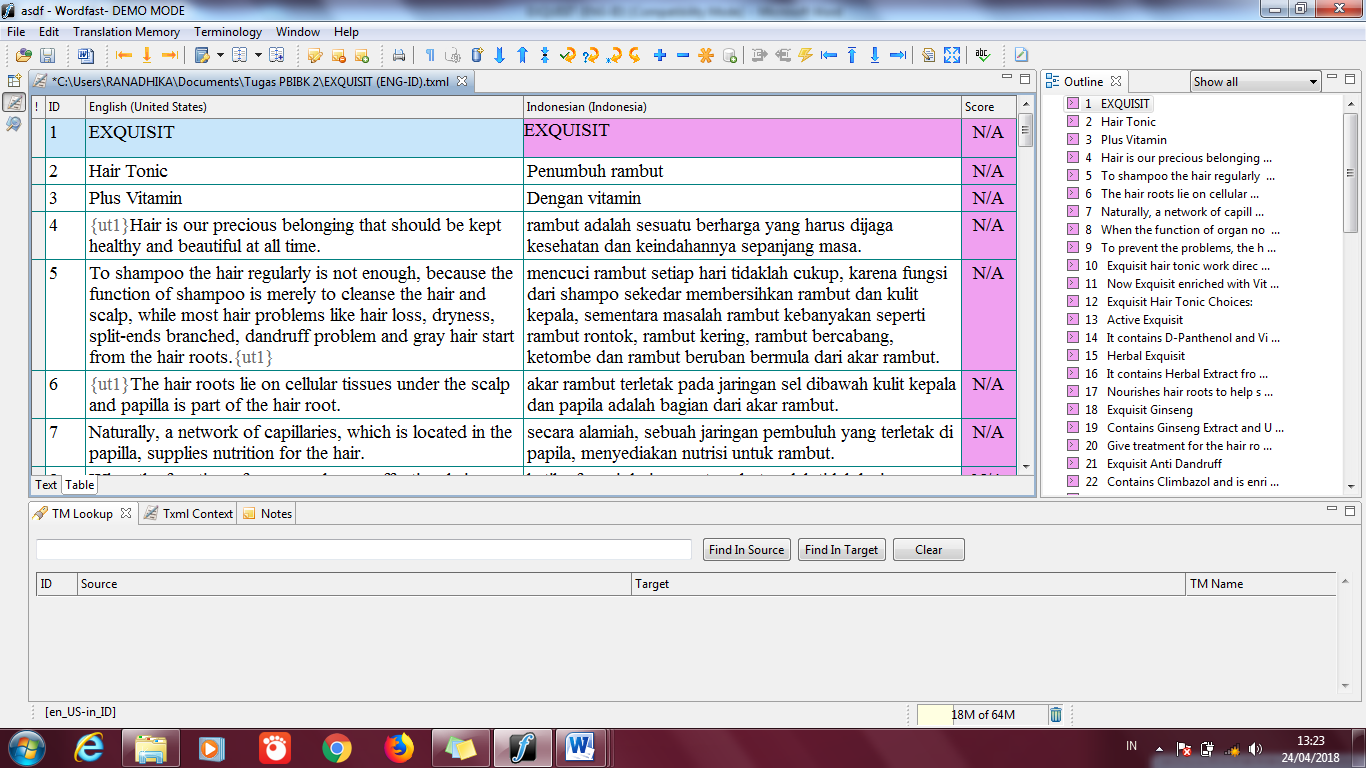Image resolution: width=1366 pixels, height=768 pixels.
Task: Click the orange right arrow toolbar icon
Action: [x=169, y=56]
